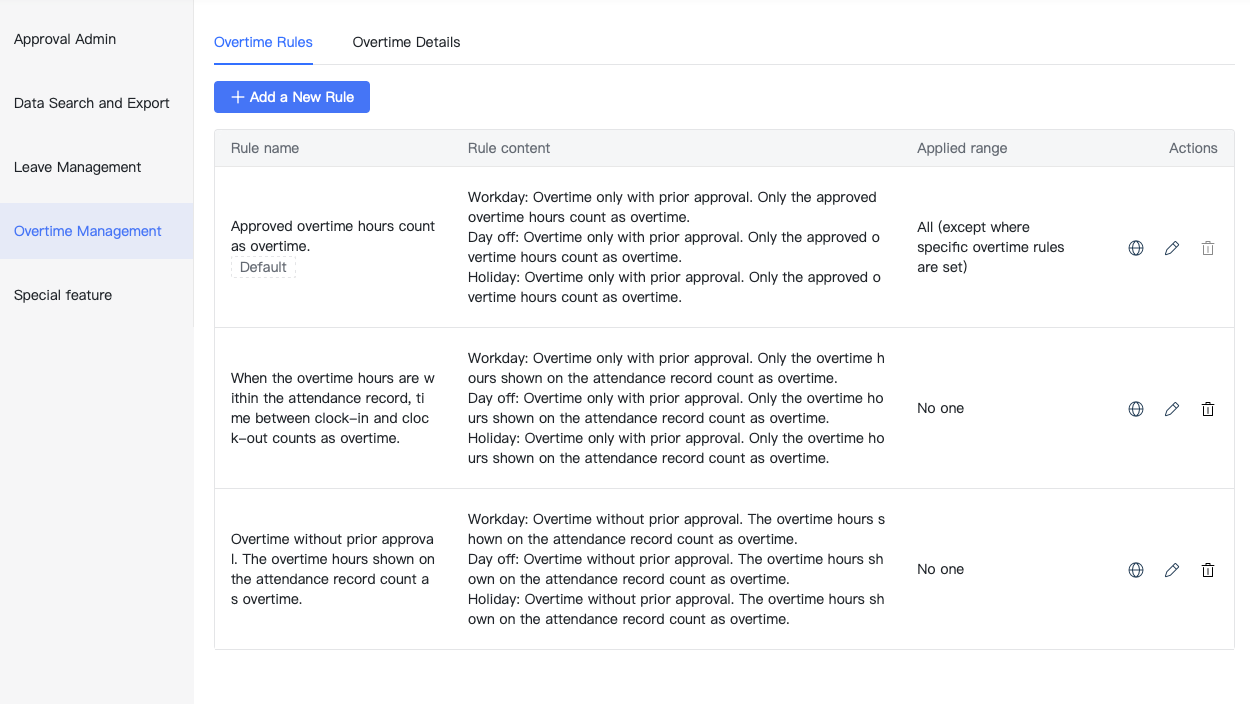Click the Default tag under first rule
The height and width of the screenshot is (704, 1250).
(x=263, y=267)
